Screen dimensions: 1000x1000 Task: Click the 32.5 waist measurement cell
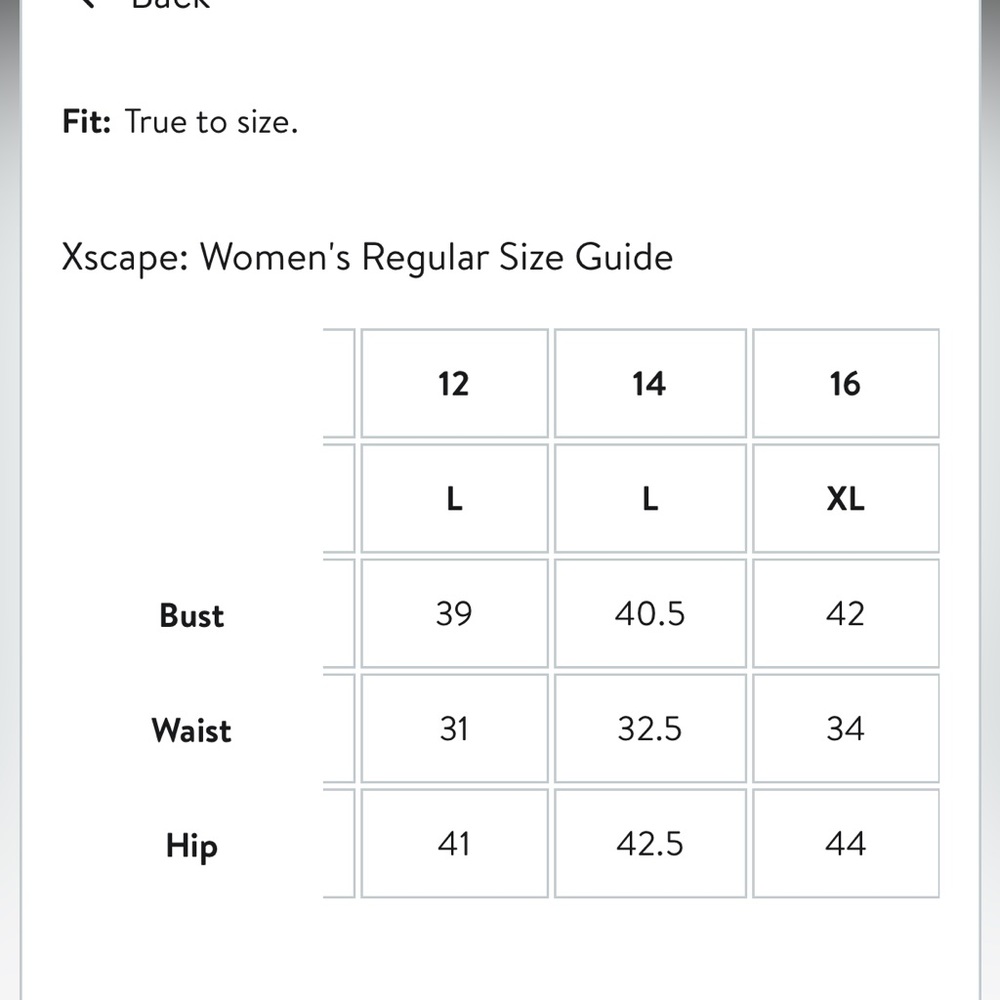click(x=650, y=728)
